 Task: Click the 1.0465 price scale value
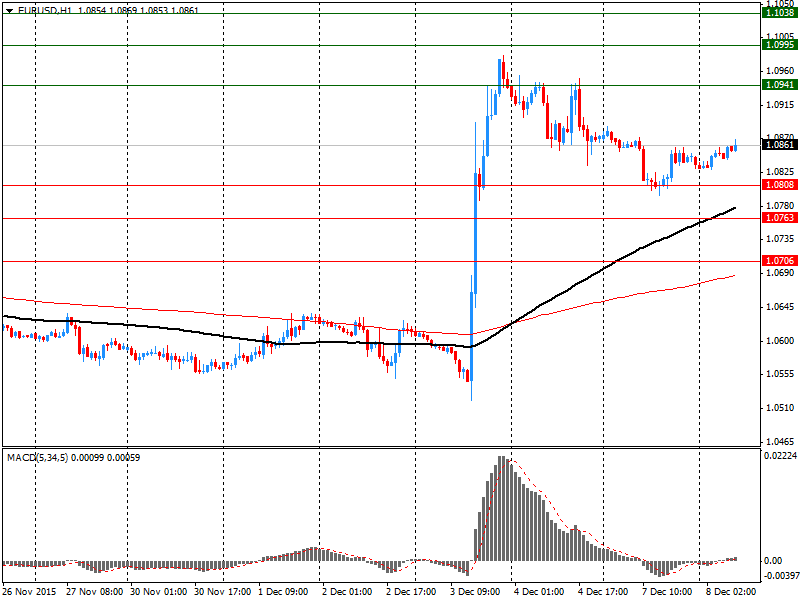coord(780,442)
